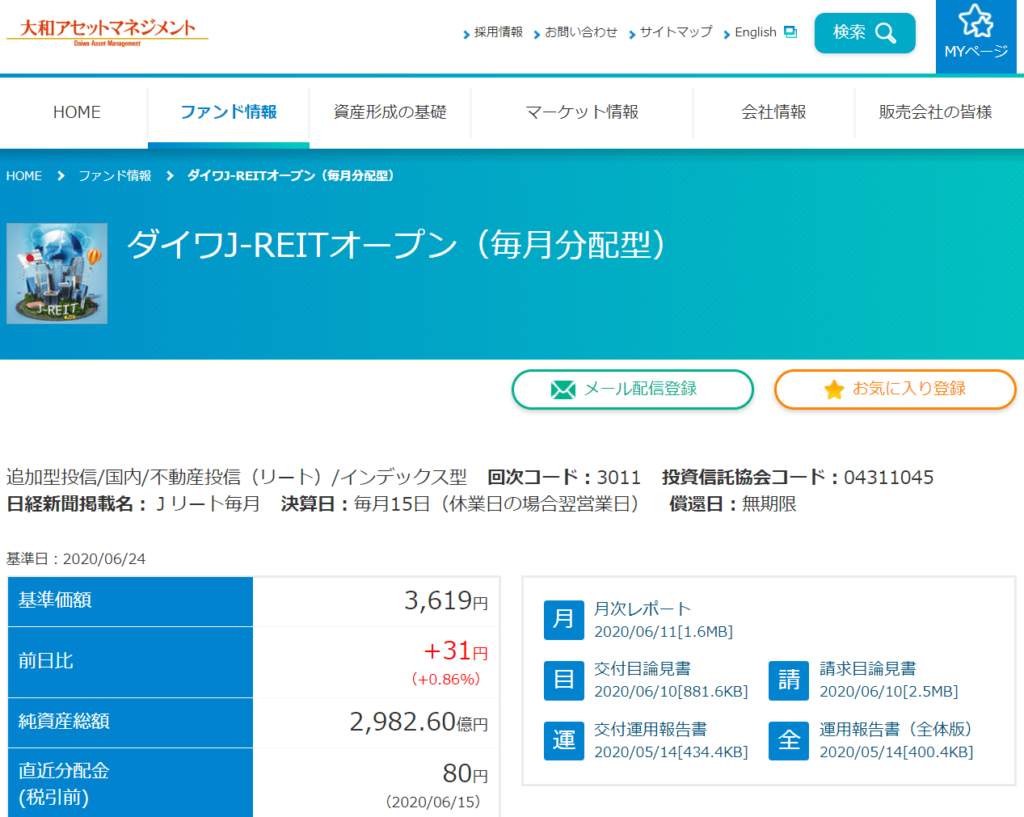Screen dimensions: 1024x817
Task: Click the 採用情報 header link
Action: pyautogui.click(x=498, y=32)
